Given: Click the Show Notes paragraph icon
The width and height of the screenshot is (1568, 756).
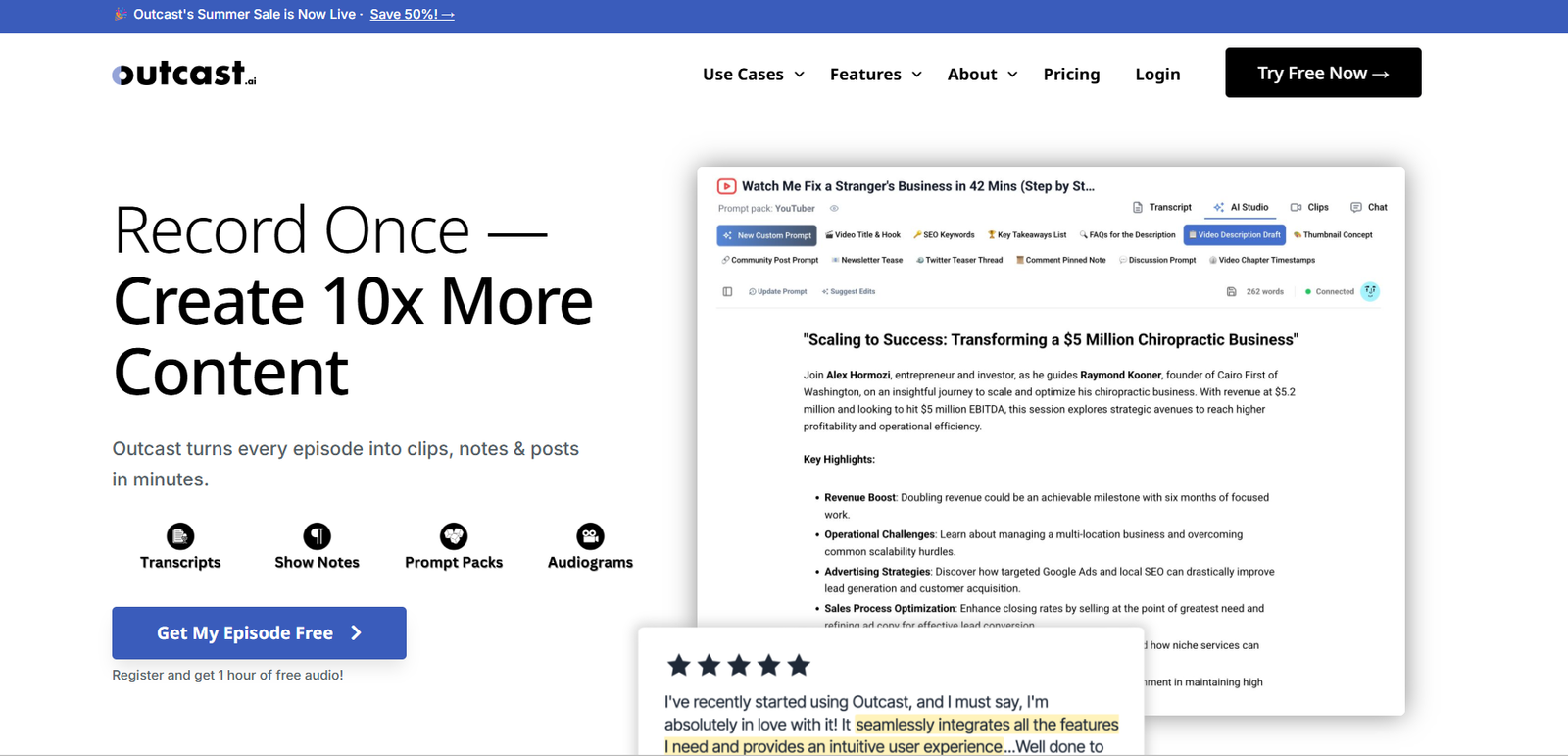Looking at the screenshot, I should [317, 536].
